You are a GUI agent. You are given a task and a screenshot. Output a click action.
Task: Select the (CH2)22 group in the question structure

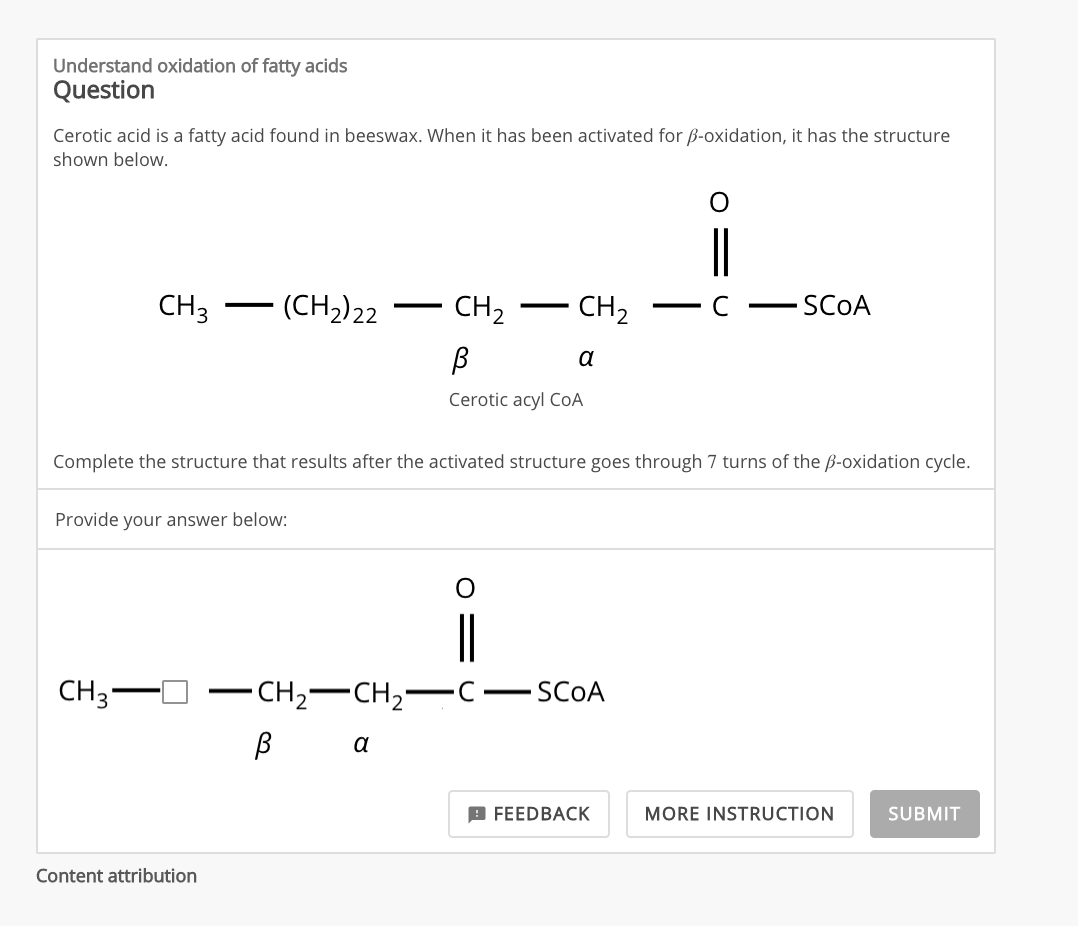point(330,308)
